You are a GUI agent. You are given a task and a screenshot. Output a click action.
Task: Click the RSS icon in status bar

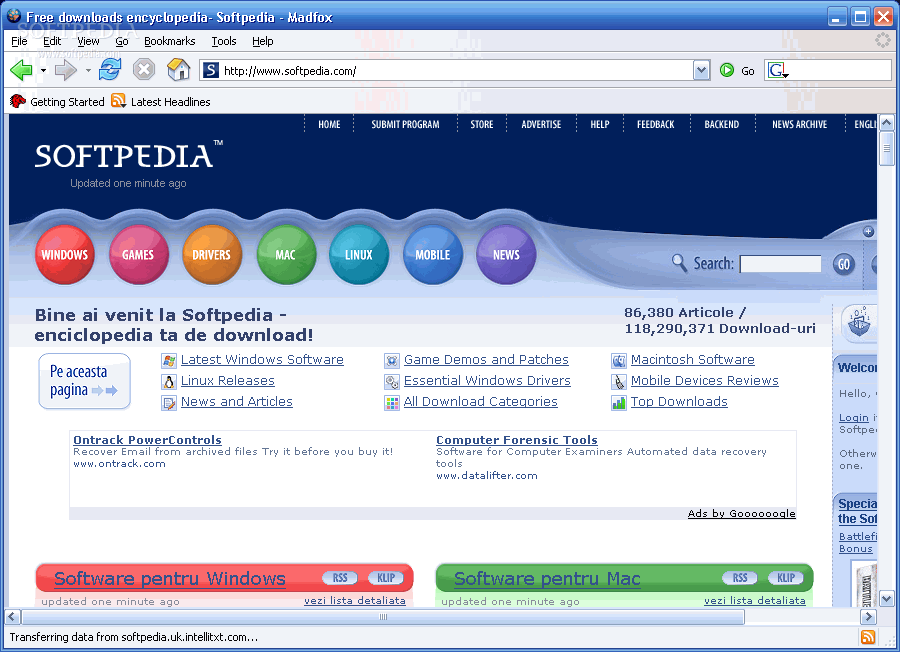click(868, 637)
